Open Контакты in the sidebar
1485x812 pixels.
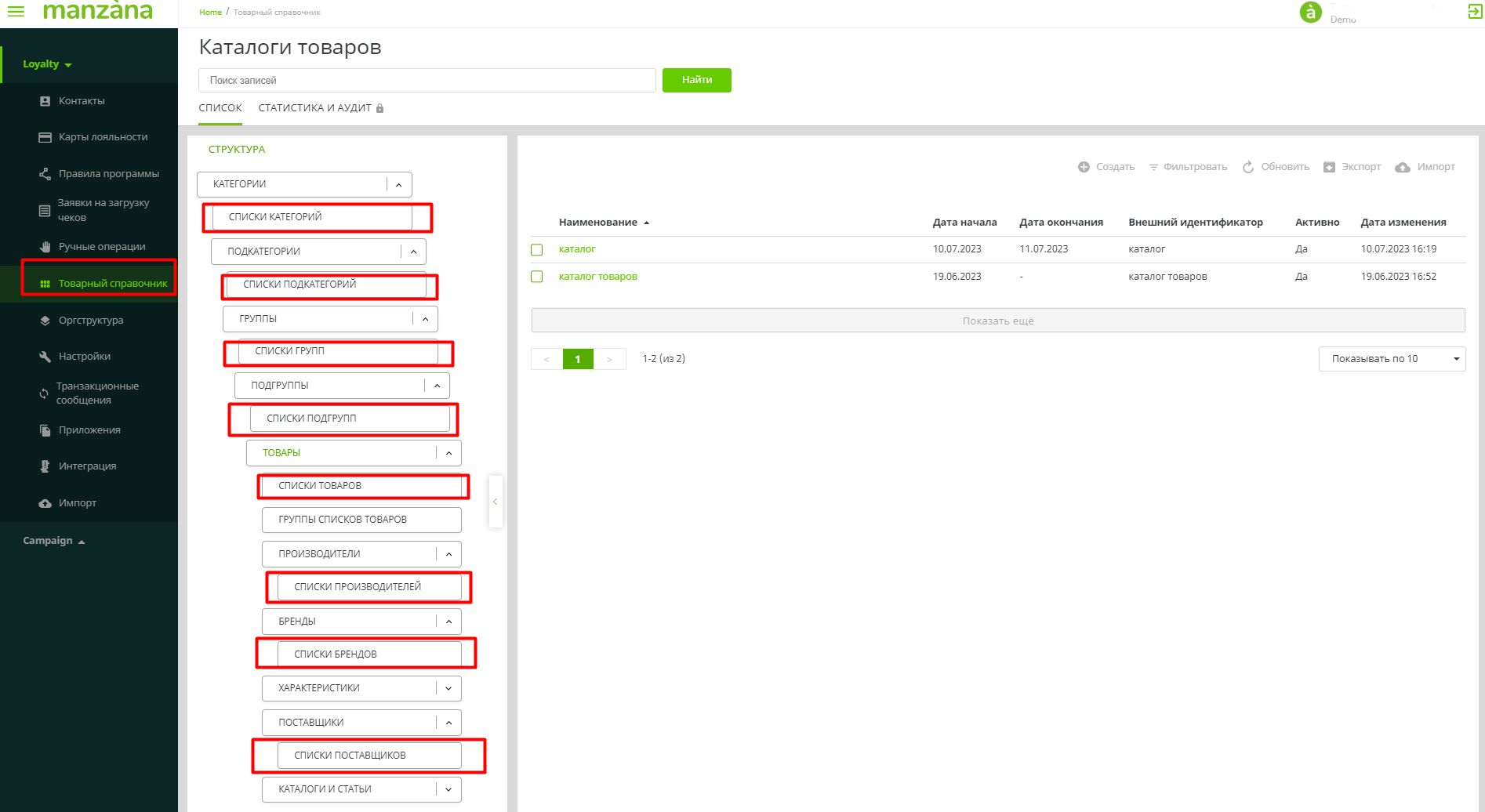(x=82, y=101)
